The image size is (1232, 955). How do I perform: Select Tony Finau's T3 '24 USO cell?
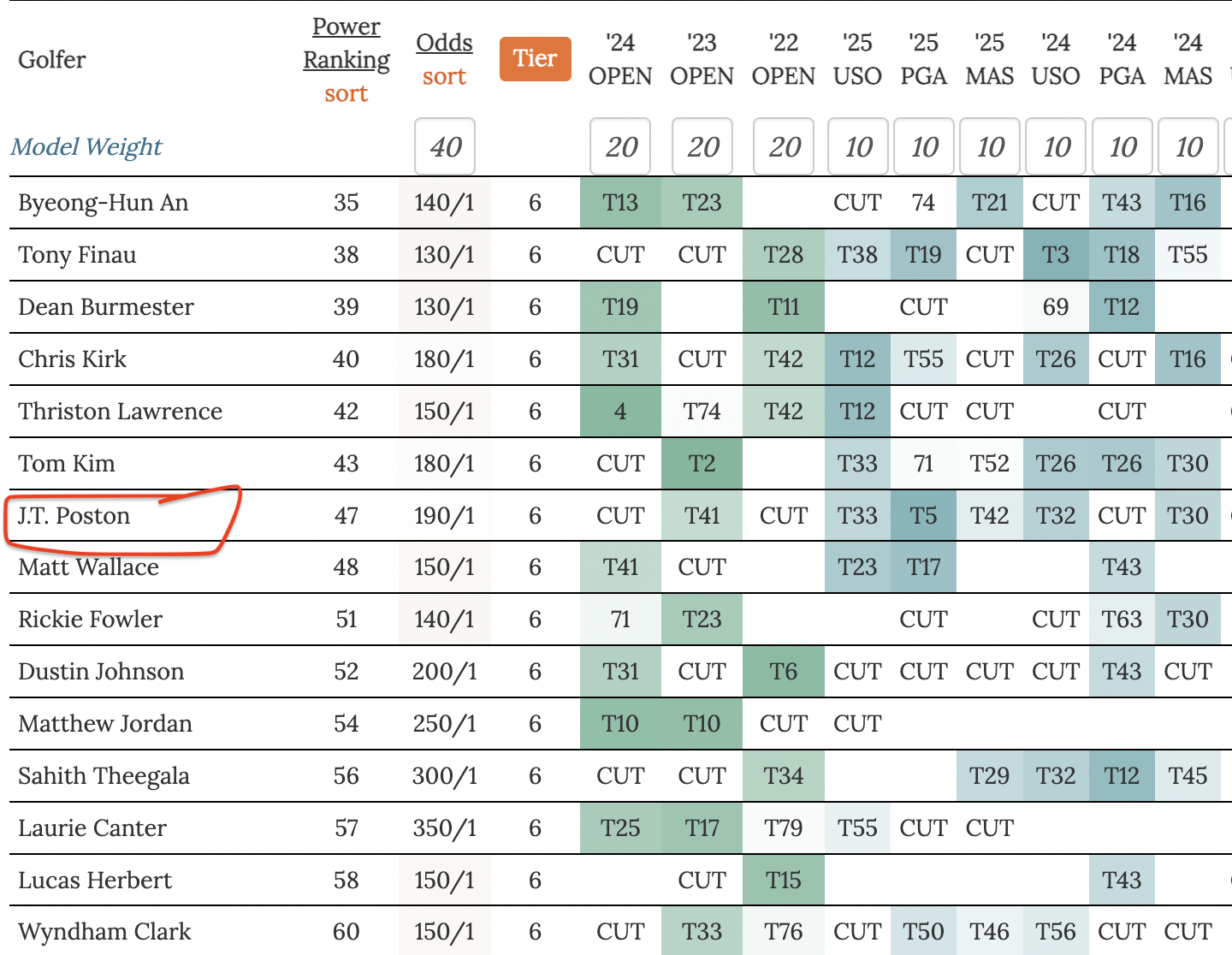[x=1056, y=255]
